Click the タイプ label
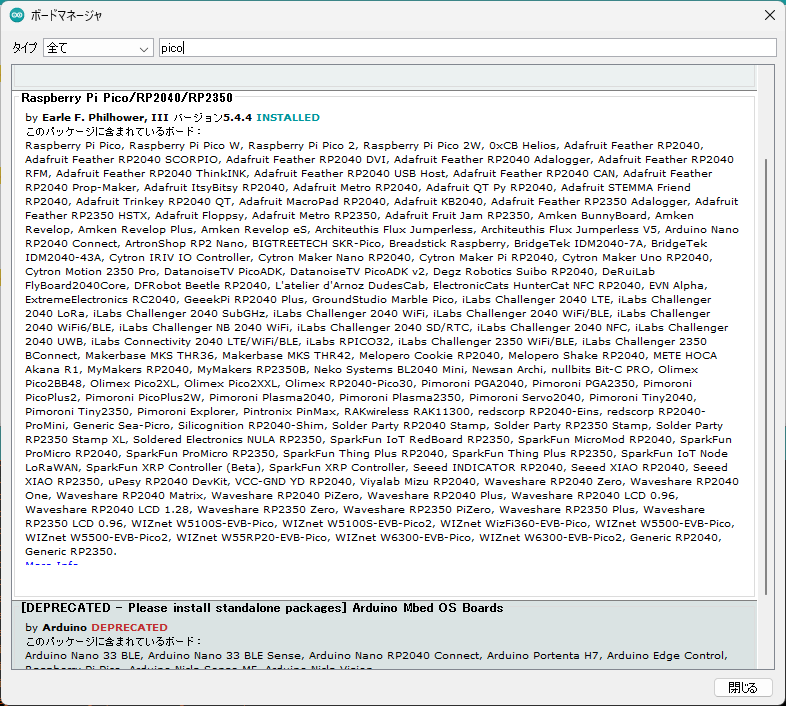This screenshot has height=706, width=786. click(24, 48)
